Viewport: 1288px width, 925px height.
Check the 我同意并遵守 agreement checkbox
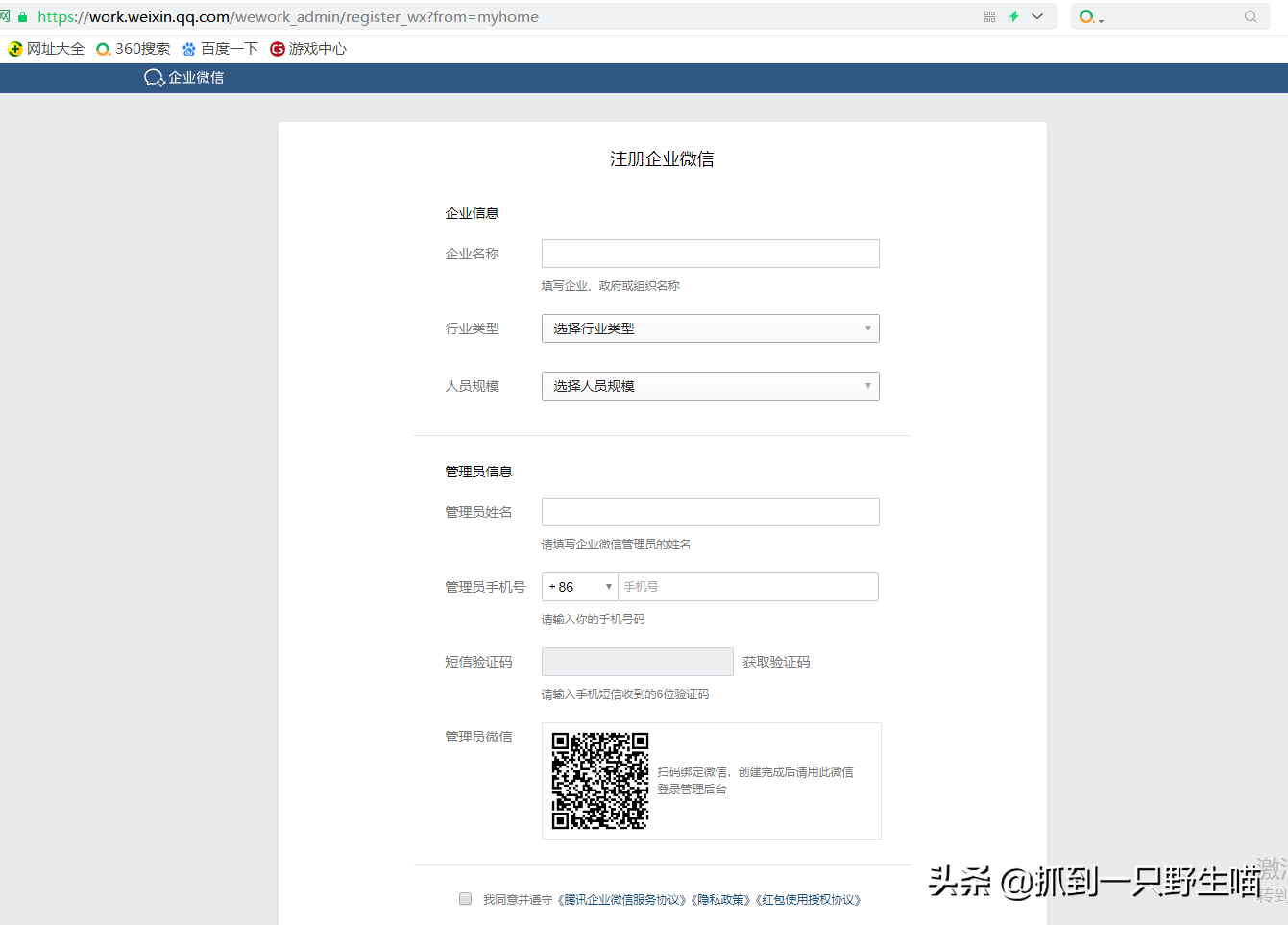coord(465,899)
